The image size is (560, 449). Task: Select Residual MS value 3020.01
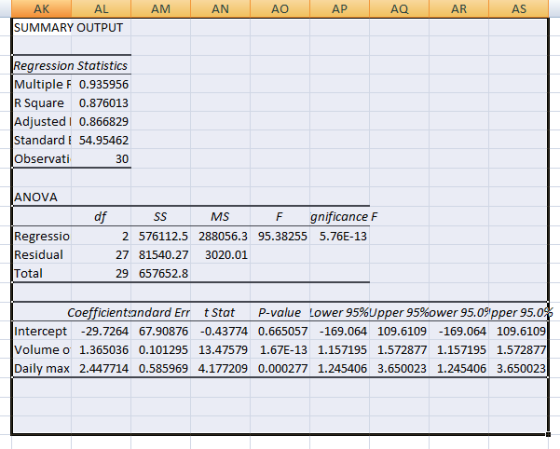(220, 255)
